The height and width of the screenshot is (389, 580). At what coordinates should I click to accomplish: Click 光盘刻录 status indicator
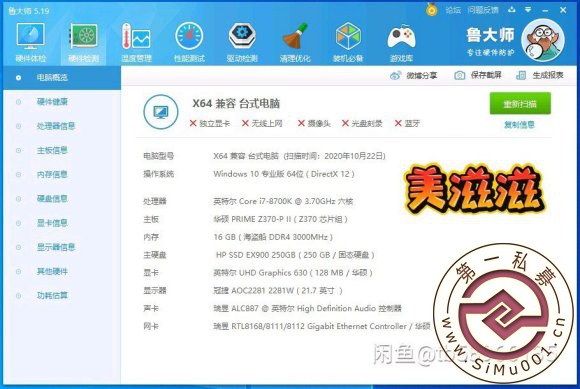362,124
